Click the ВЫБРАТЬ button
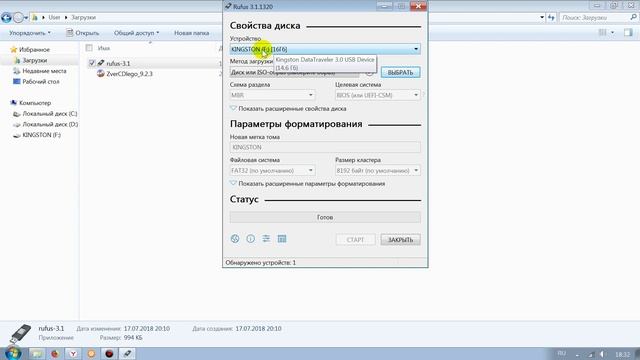This screenshot has width=640, height=360. pyautogui.click(x=400, y=72)
